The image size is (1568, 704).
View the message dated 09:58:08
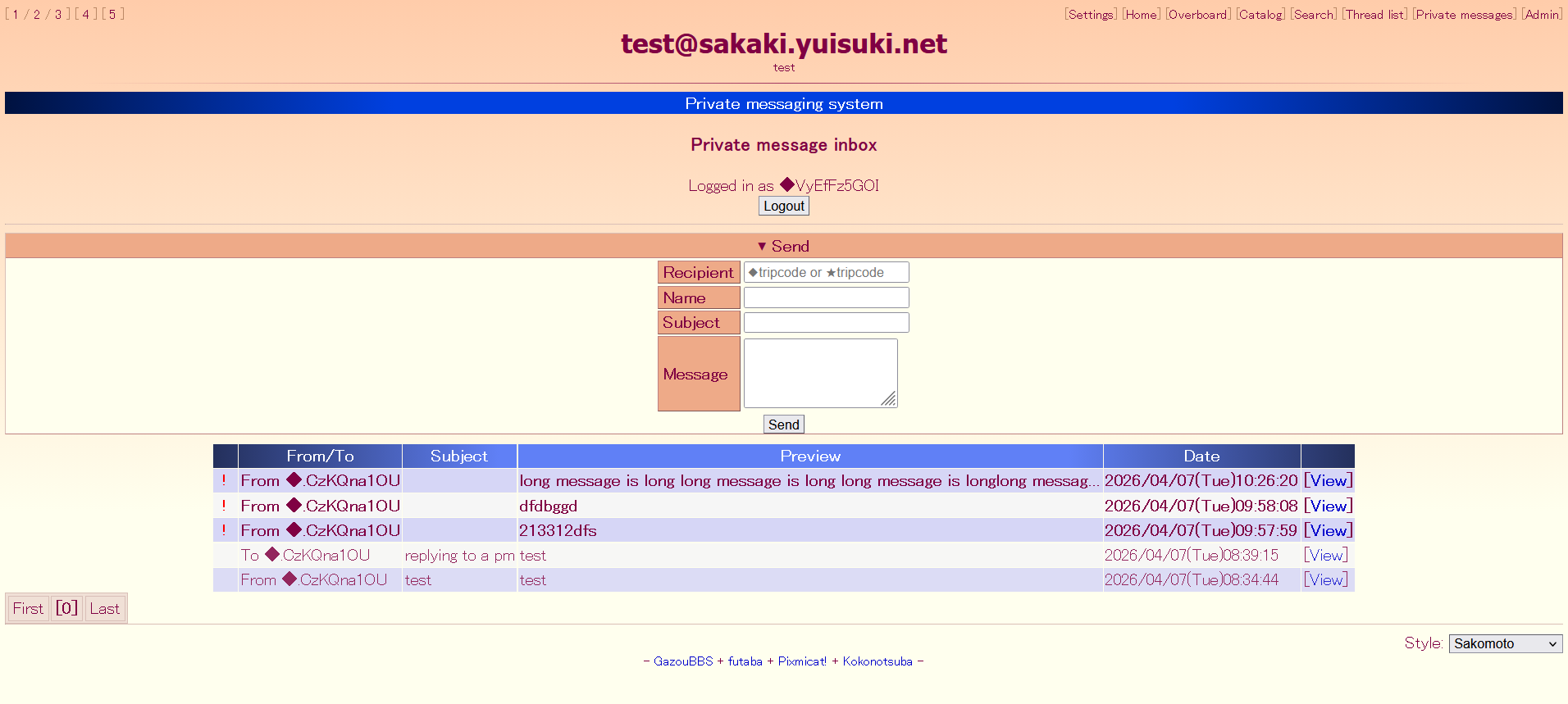click(x=1328, y=506)
